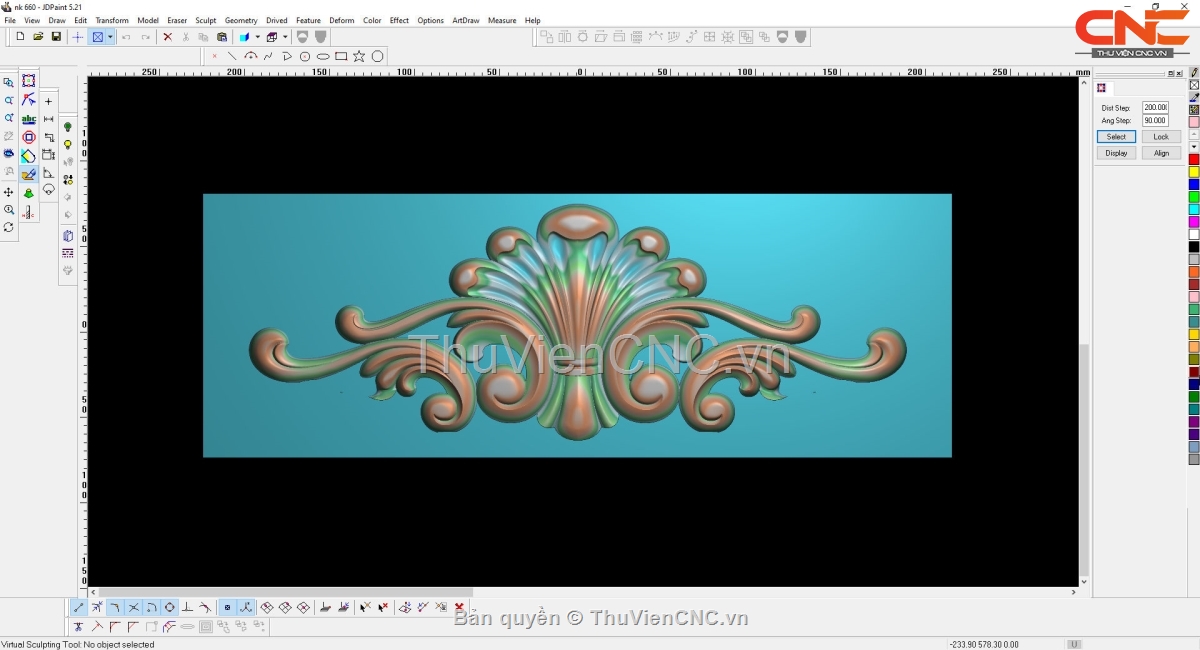
Task: Click the horizontal dimension measure icon
Action: [48, 119]
